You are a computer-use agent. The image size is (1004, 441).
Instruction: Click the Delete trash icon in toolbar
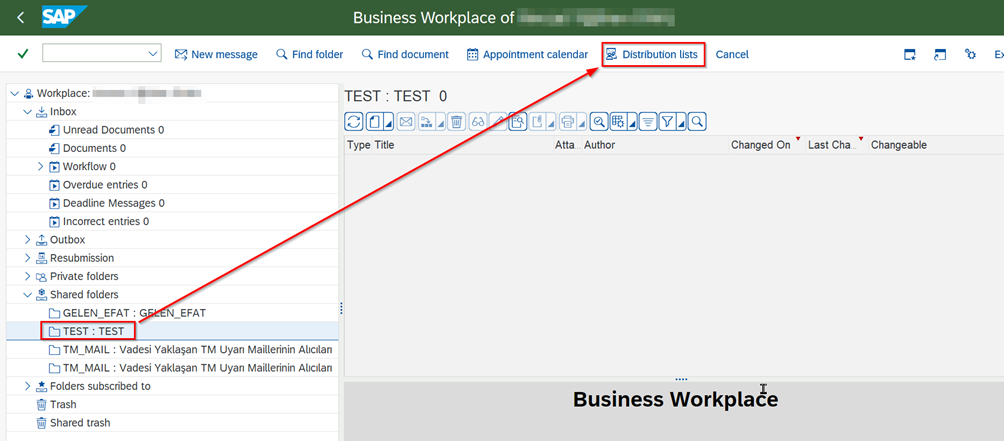point(456,122)
